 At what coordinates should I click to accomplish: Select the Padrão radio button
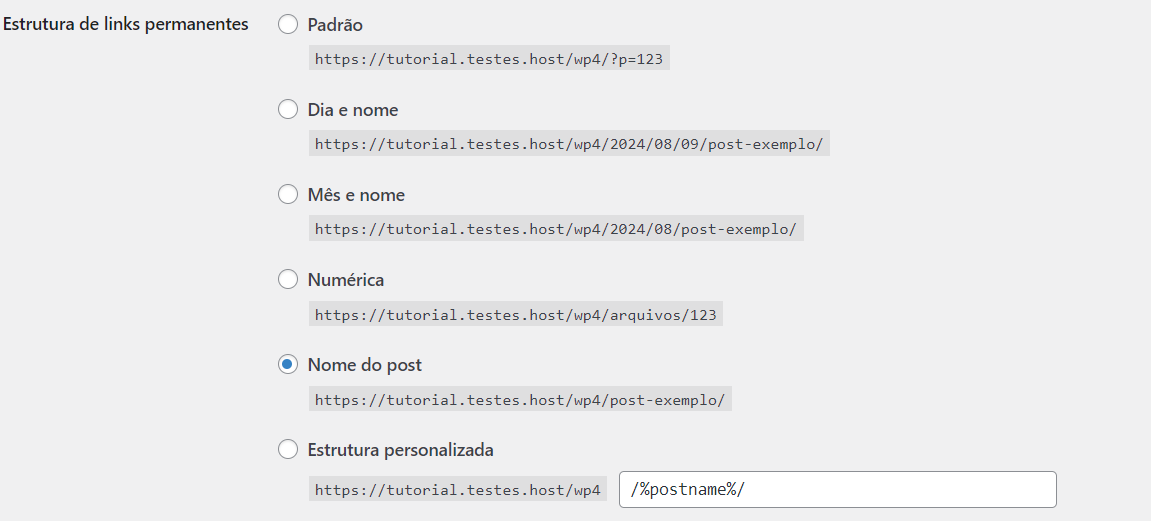(288, 25)
